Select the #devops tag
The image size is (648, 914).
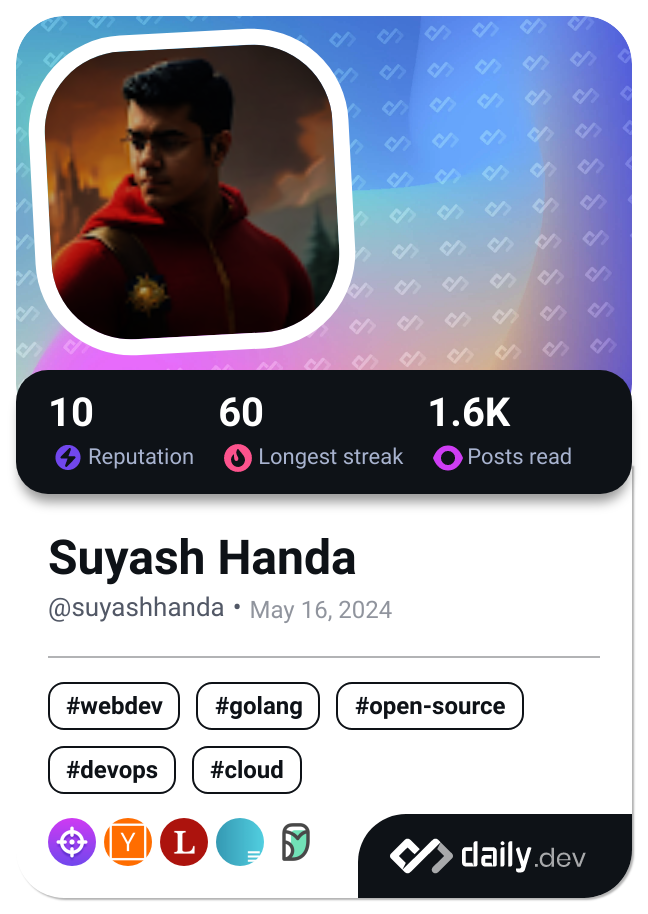coord(112,770)
